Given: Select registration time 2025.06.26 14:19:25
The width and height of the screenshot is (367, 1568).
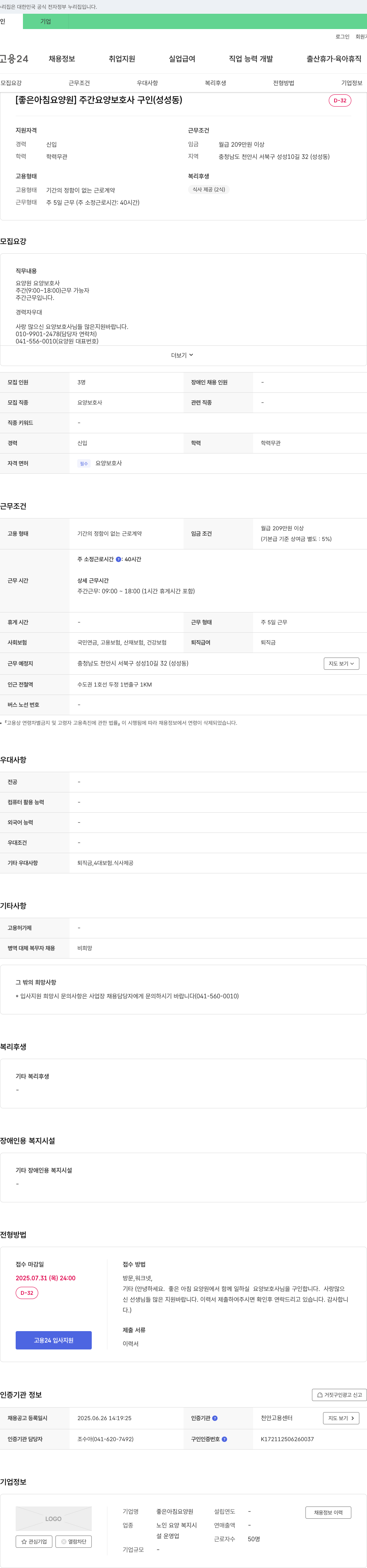Looking at the screenshot, I should (104, 1418).
